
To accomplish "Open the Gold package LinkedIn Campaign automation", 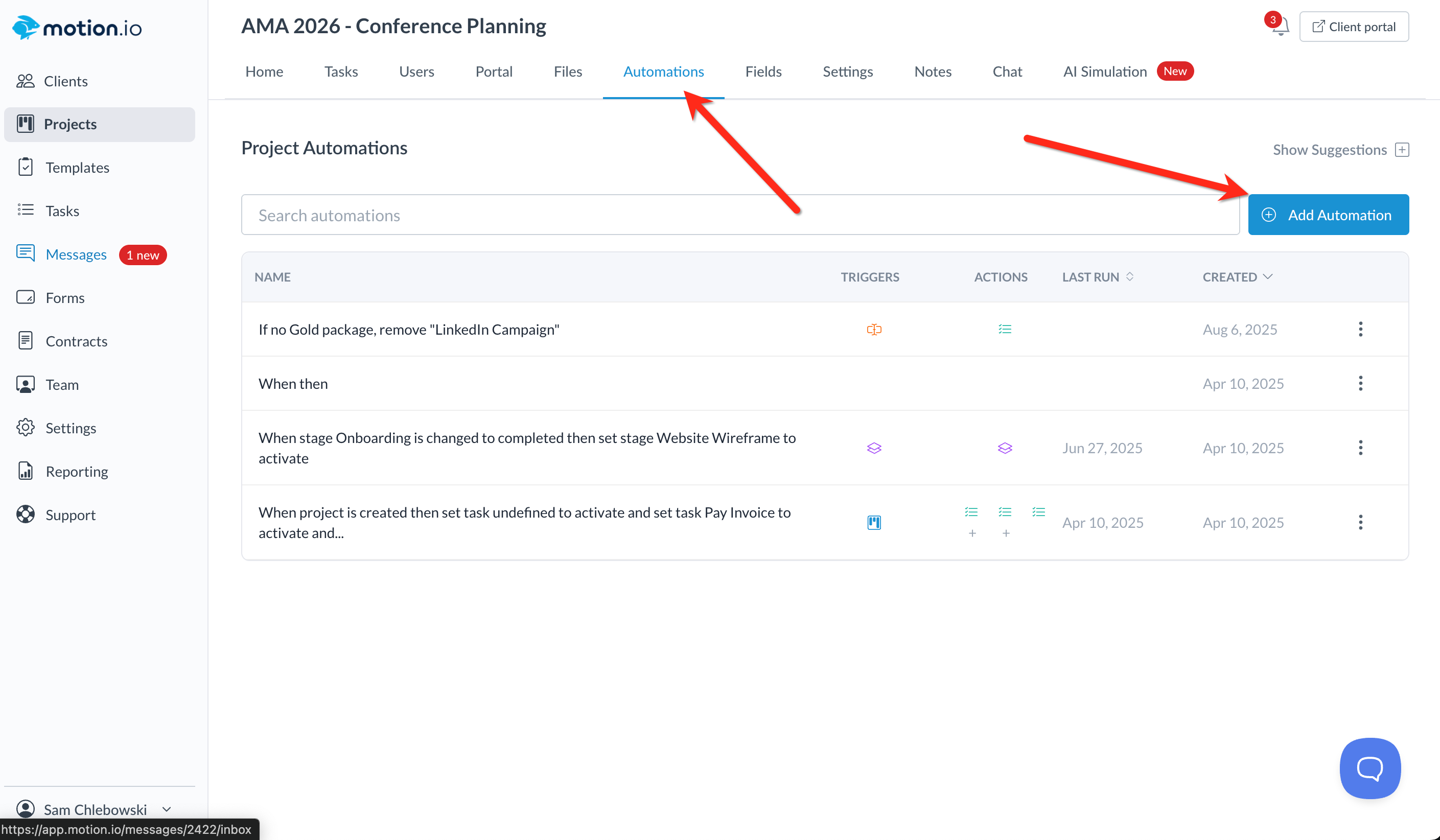I will pyautogui.click(x=409, y=329).
